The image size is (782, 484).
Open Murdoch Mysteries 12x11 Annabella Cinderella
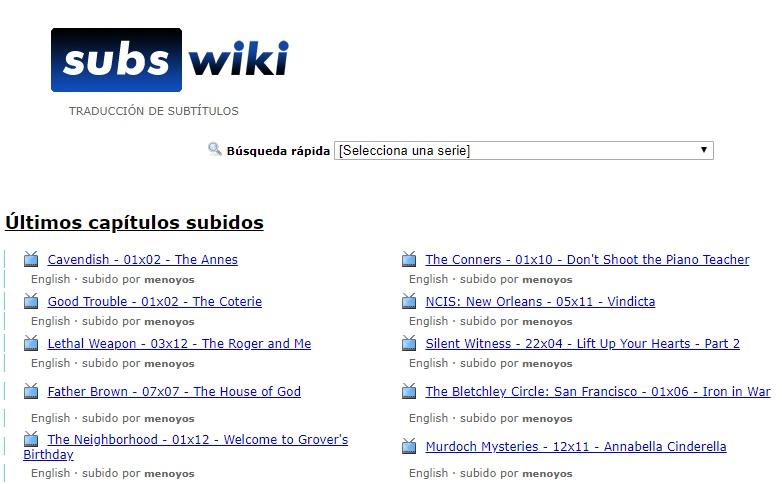[575, 447]
